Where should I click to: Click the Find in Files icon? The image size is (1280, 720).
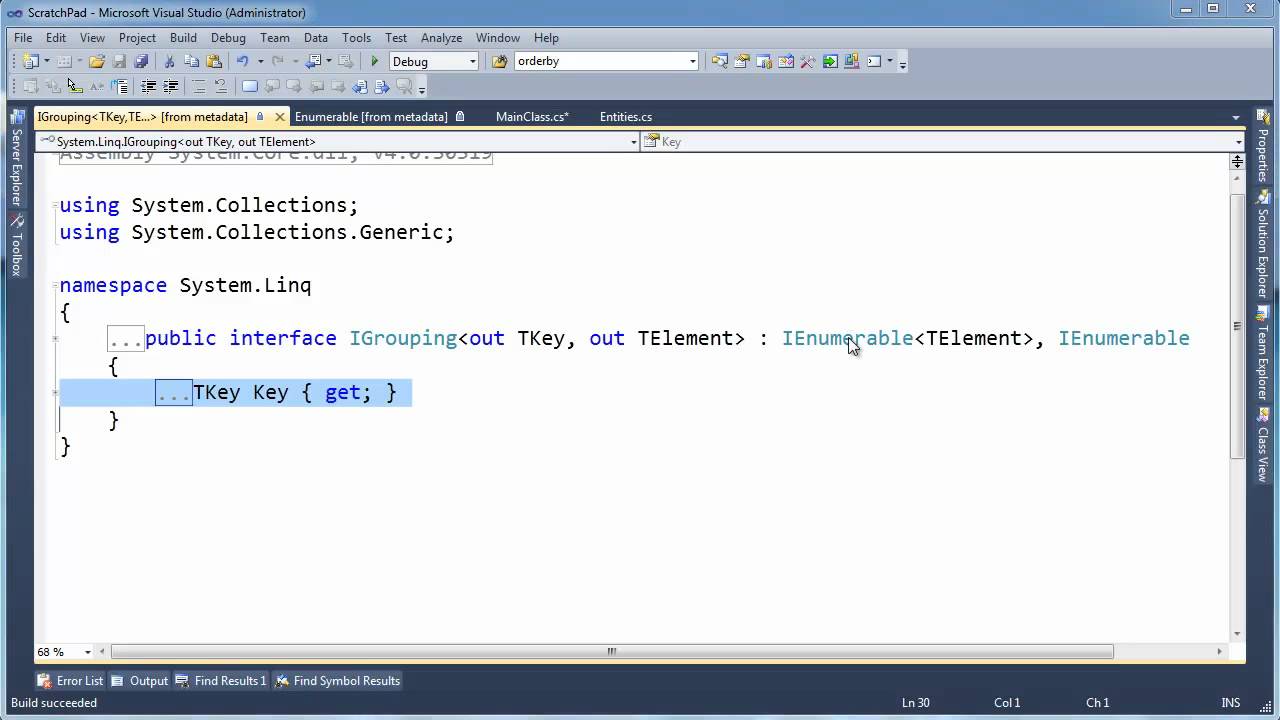click(x=500, y=61)
